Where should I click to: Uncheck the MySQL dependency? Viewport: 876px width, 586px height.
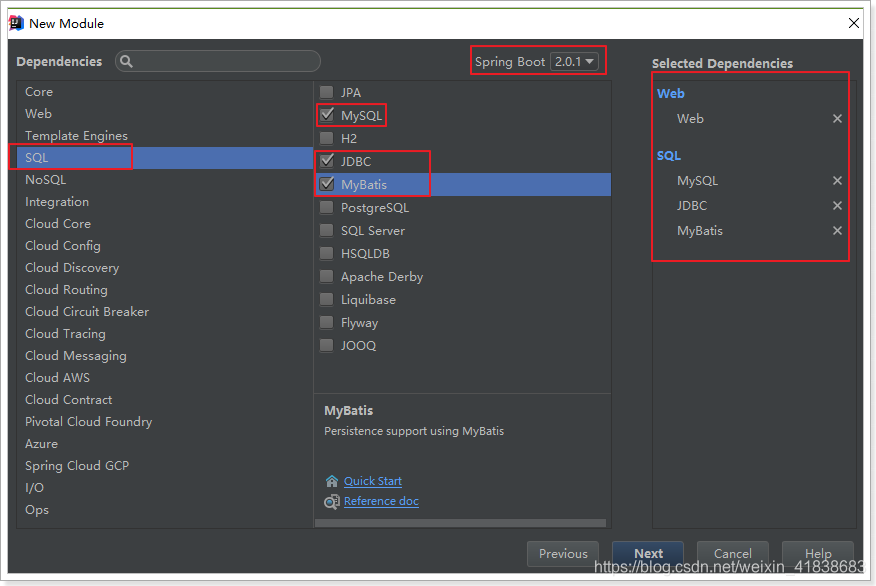[x=327, y=115]
